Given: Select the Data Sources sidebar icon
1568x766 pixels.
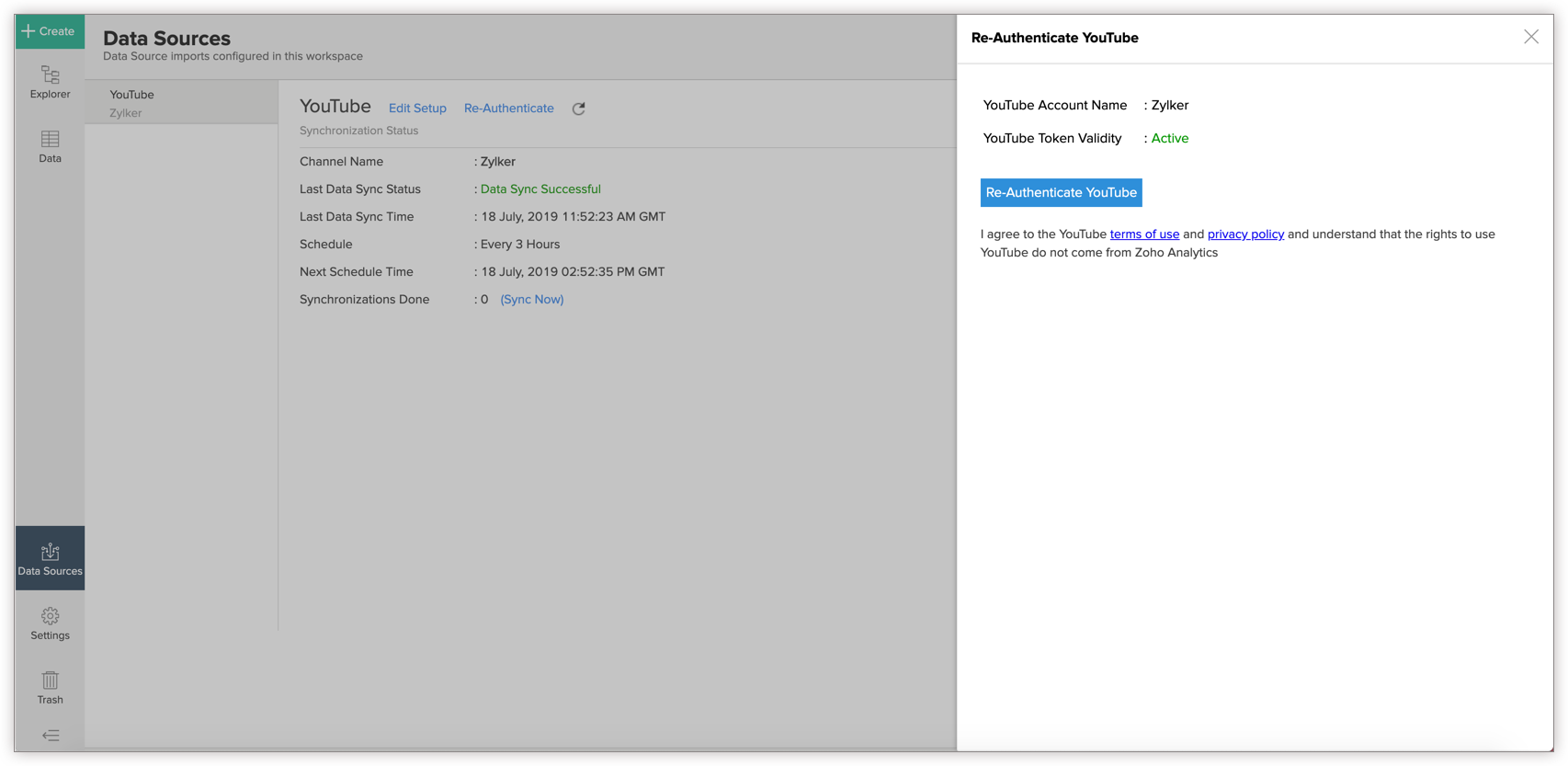Looking at the screenshot, I should [x=50, y=558].
